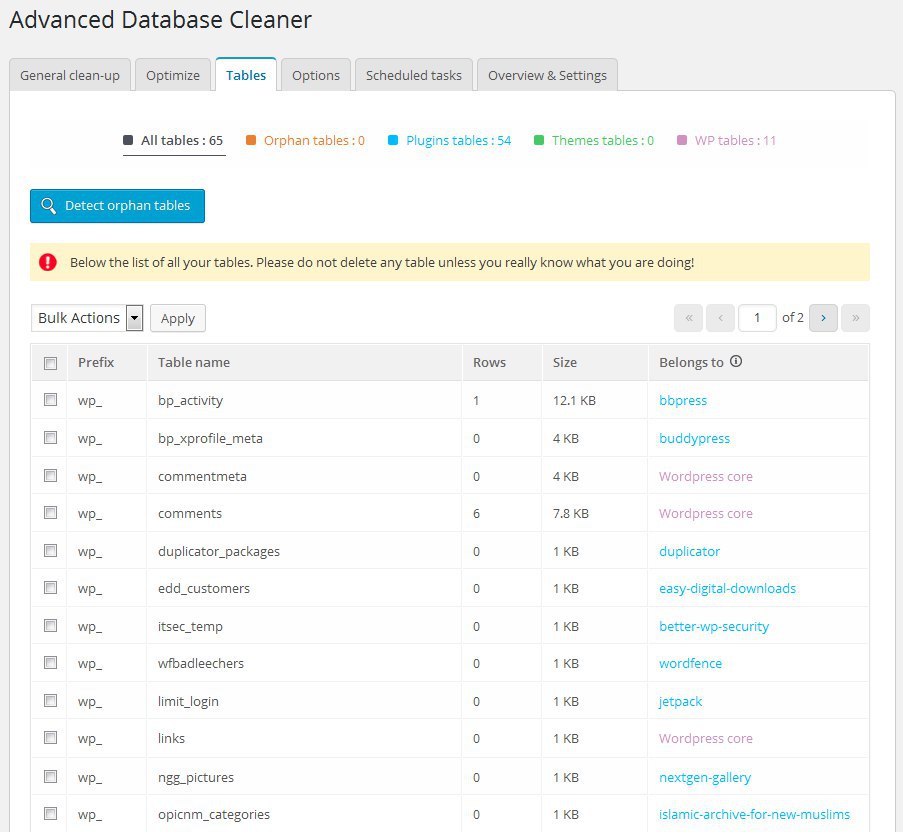Viewport: 903px width, 833px height.
Task: Tick the select-all checkbox in header
Action: [51, 363]
